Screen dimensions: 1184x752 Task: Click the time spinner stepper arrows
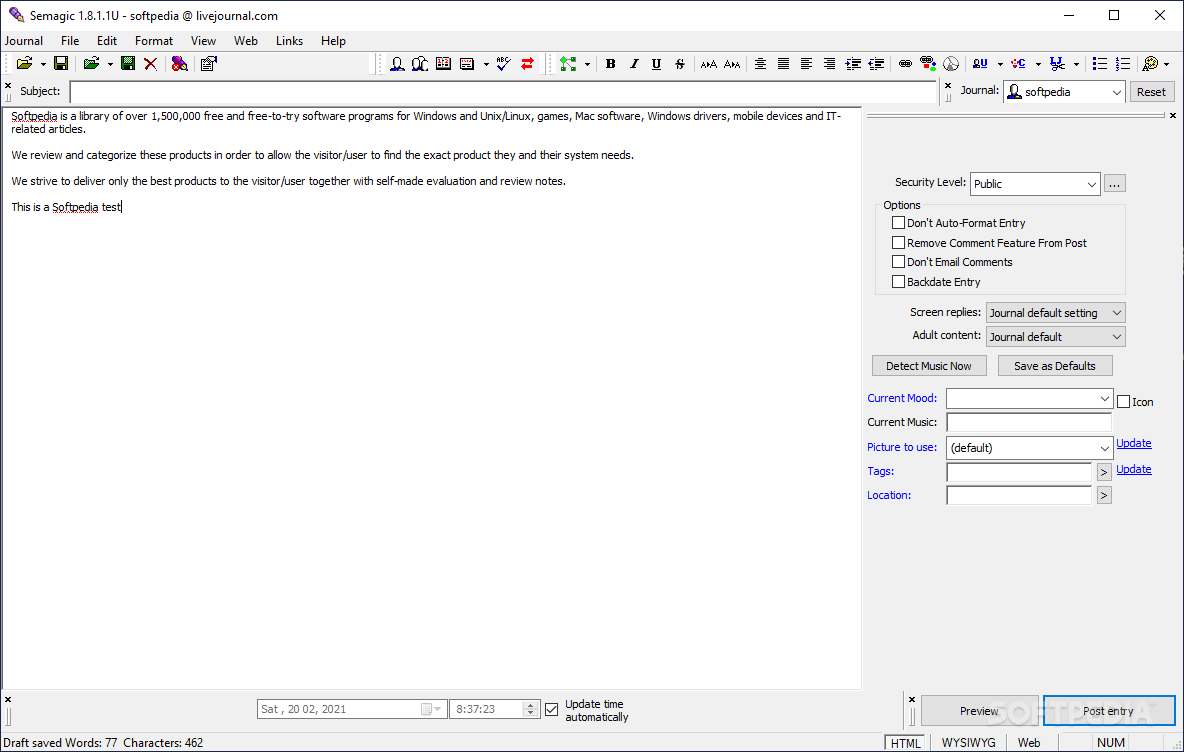tap(530, 709)
